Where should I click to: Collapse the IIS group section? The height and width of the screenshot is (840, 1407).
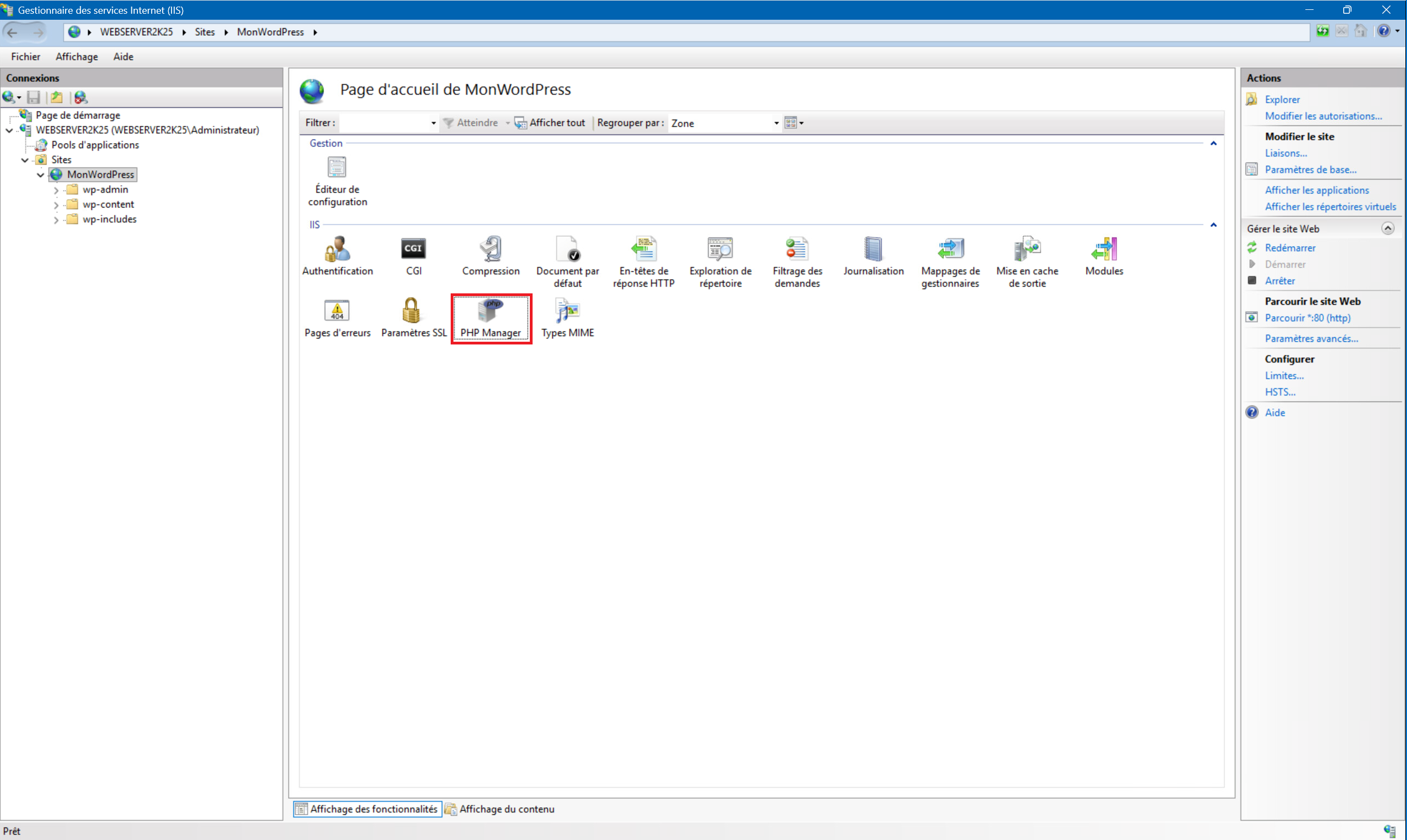coord(1213,225)
